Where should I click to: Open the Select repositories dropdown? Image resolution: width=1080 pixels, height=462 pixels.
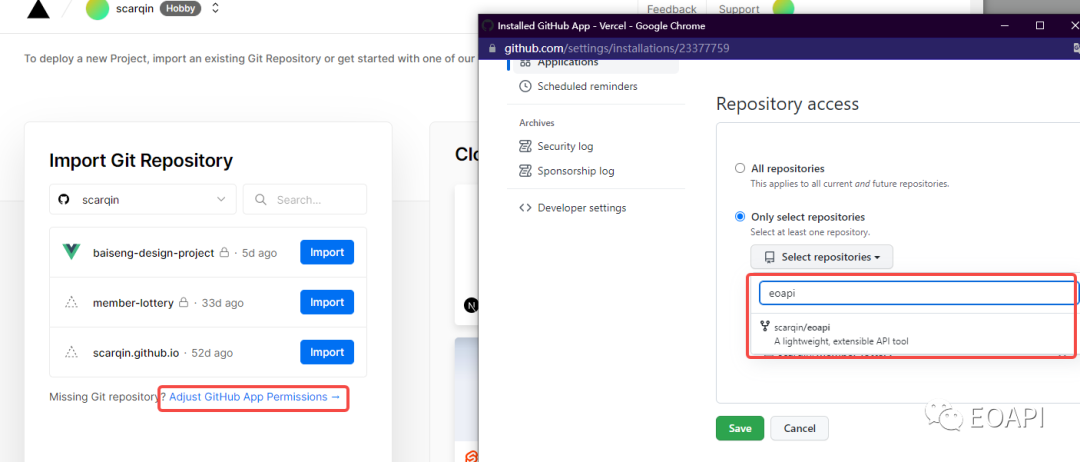[822, 257]
